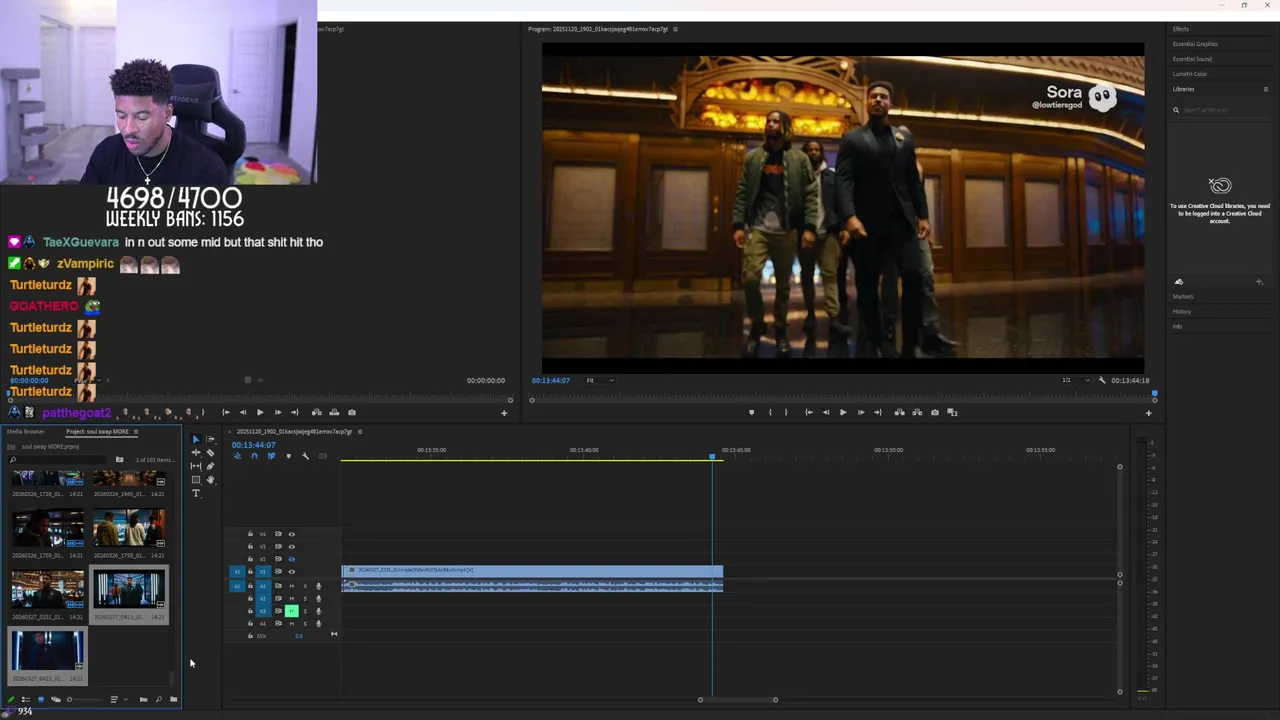The image size is (1280, 720).
Task: Open the timeline sequence panel menu
Action: click(360, 432)
